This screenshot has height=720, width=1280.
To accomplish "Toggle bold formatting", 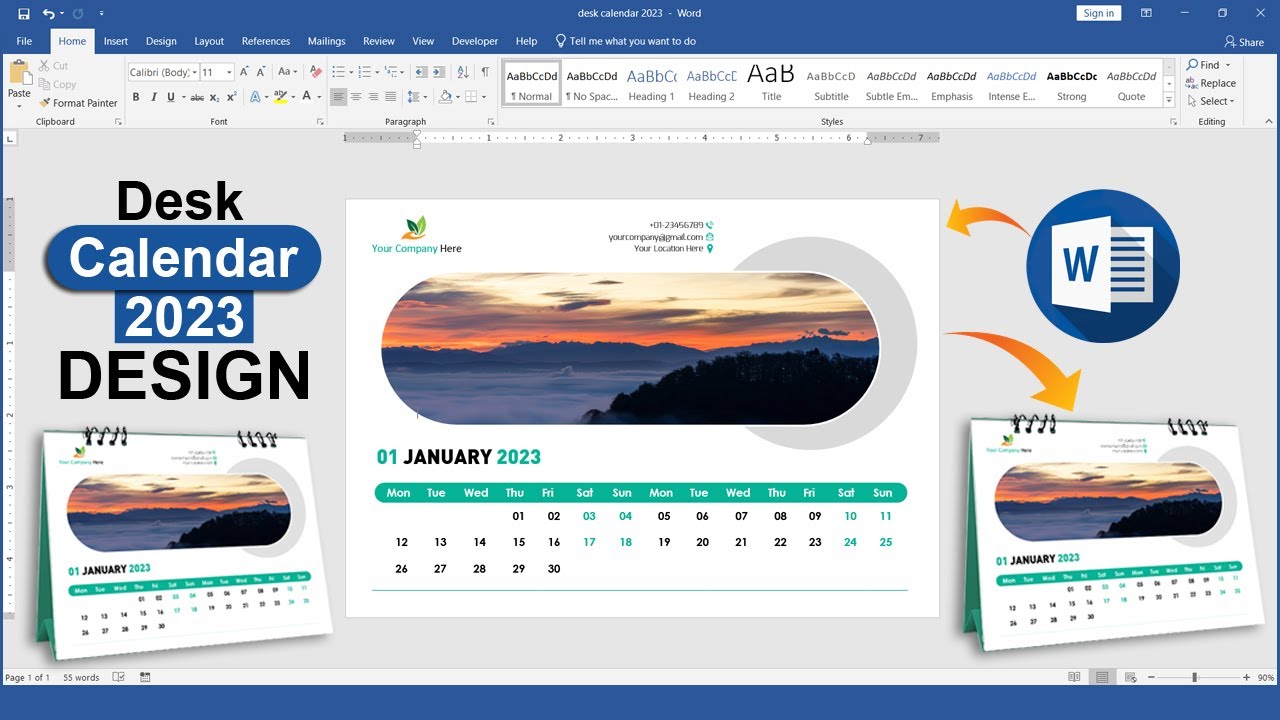I will 136,97.
